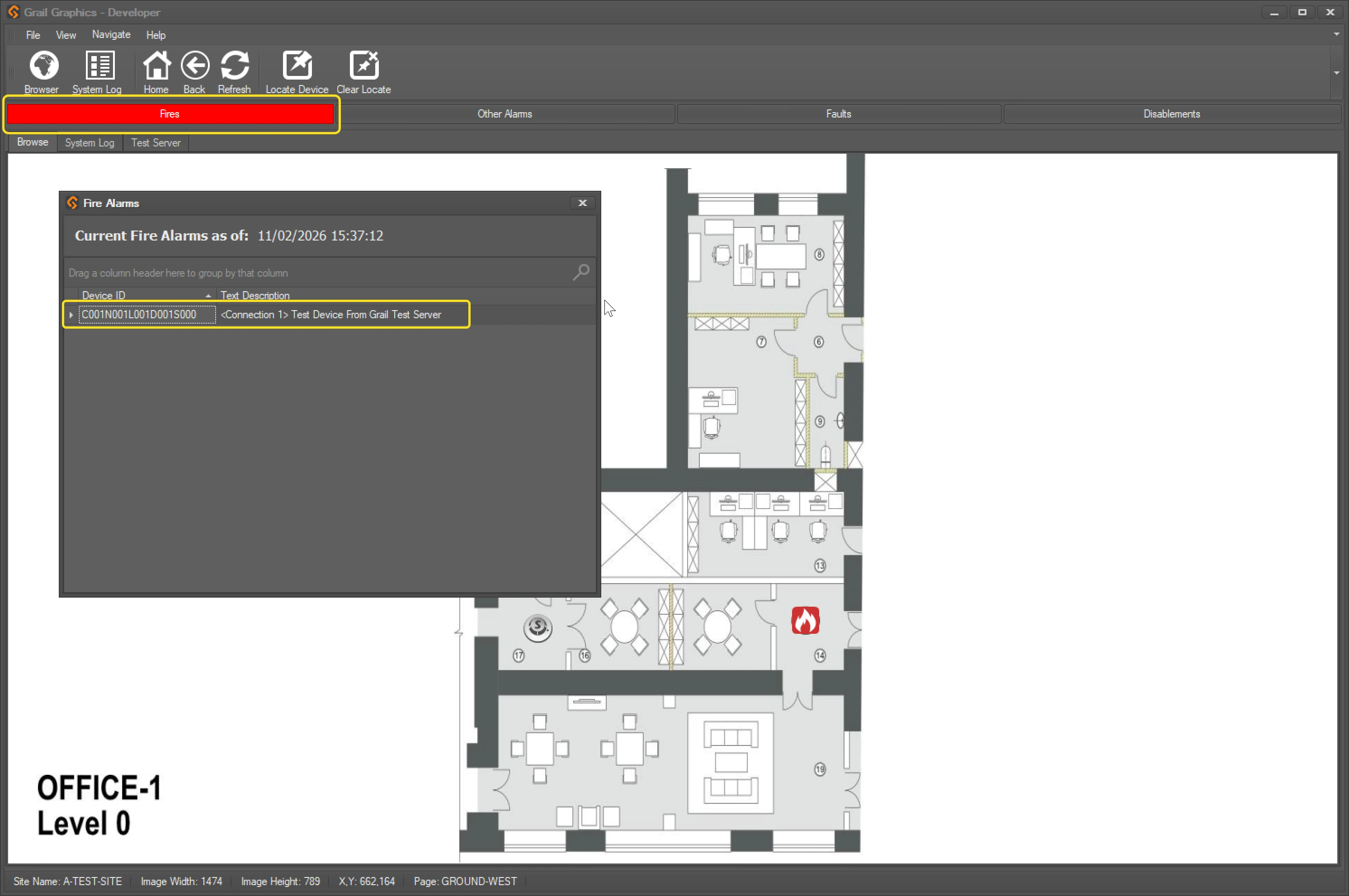Open the System Log toolbar icon
Screen dimensions: 1349x896
click(97, 72)
